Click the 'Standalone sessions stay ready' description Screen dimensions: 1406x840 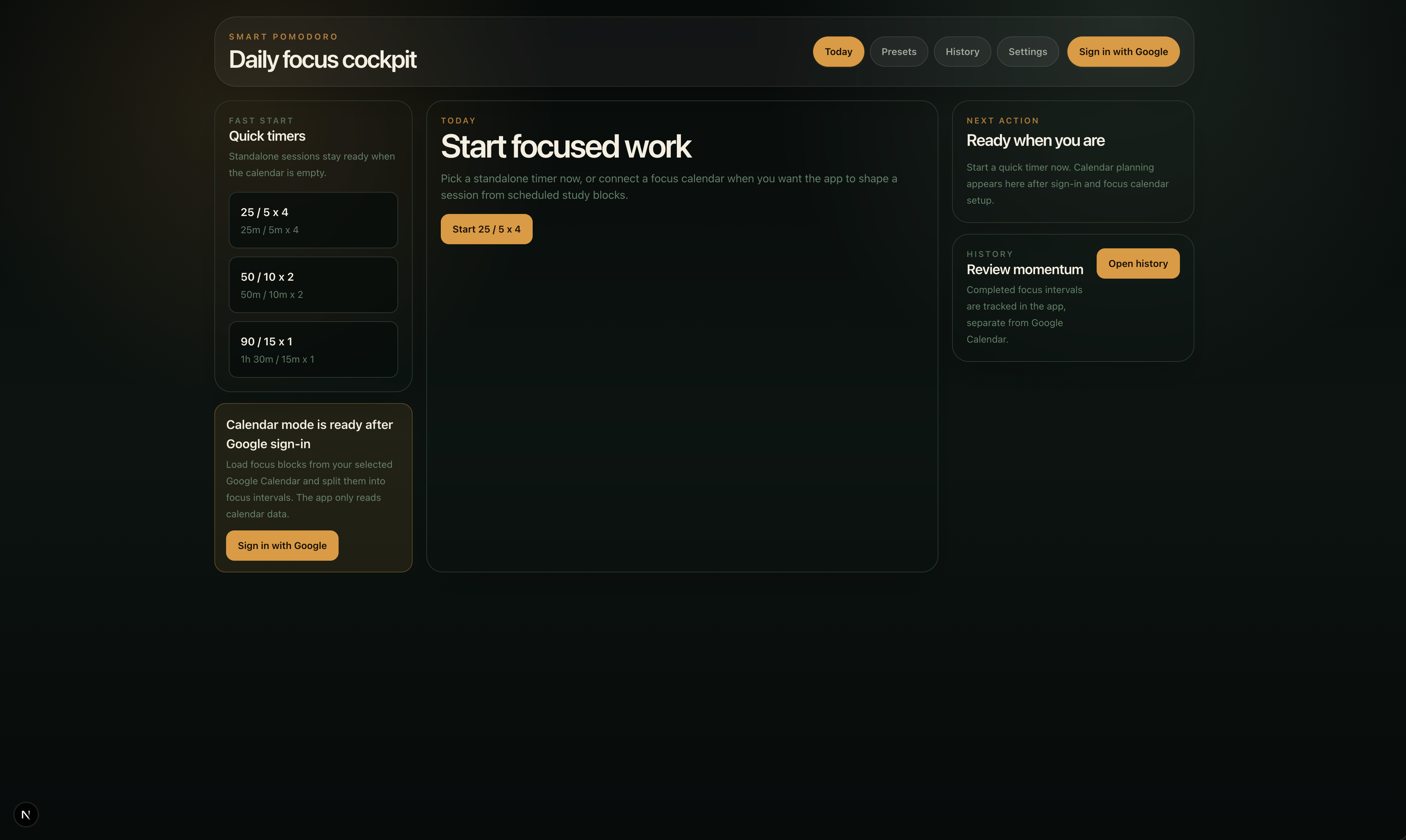tap(311, 164)
